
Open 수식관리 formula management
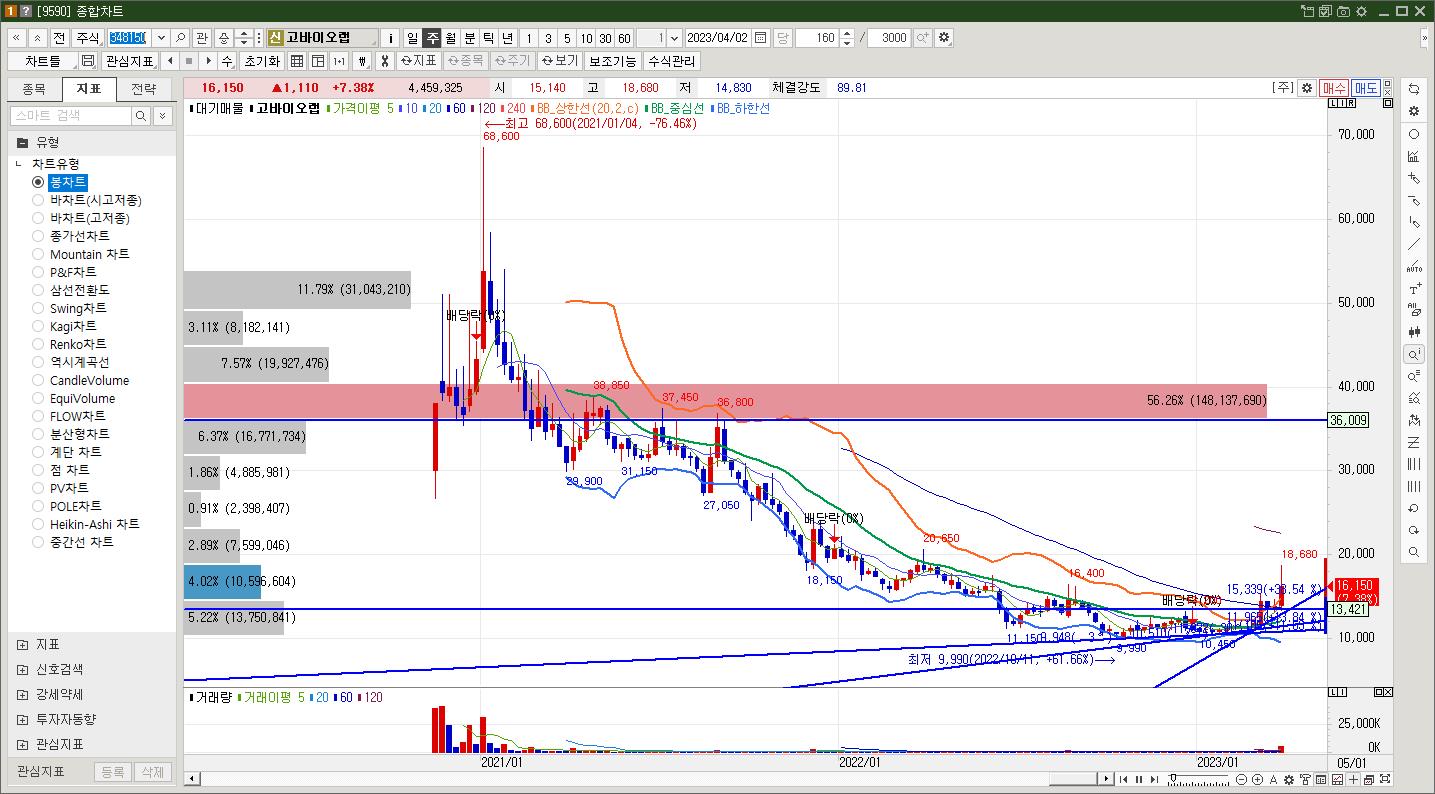672,61
